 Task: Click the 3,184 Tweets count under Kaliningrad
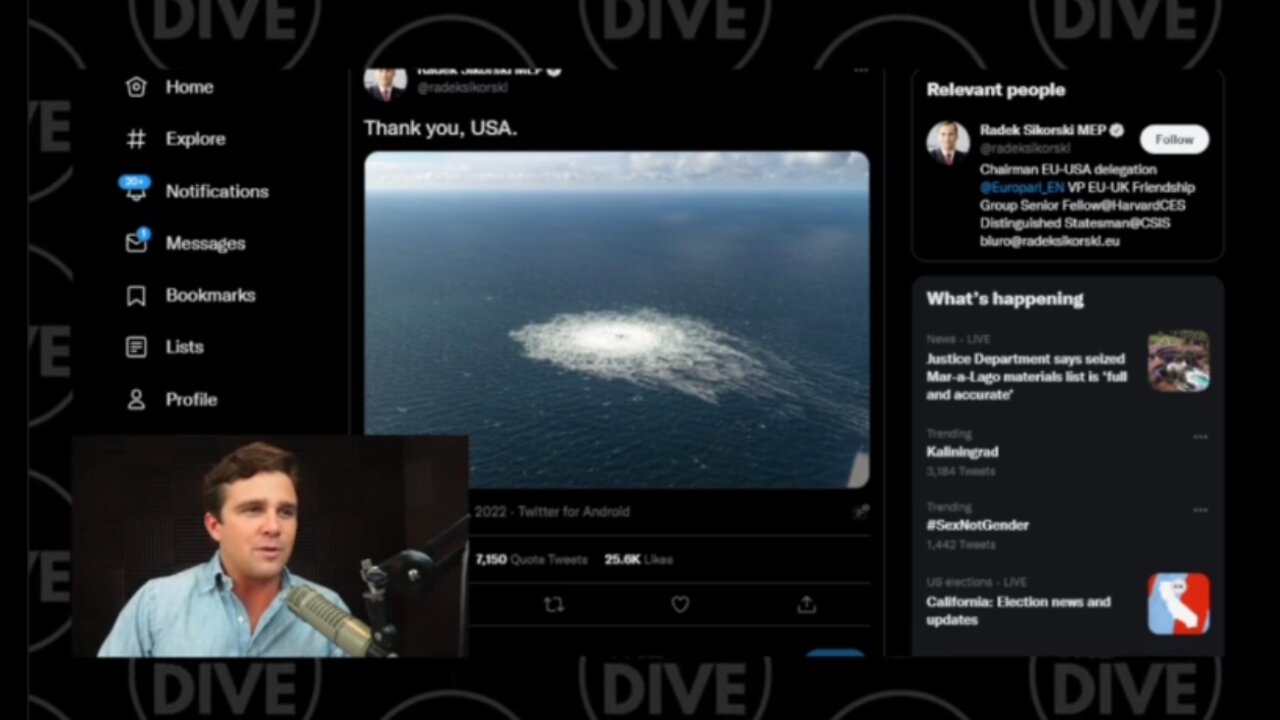[961, 471]
